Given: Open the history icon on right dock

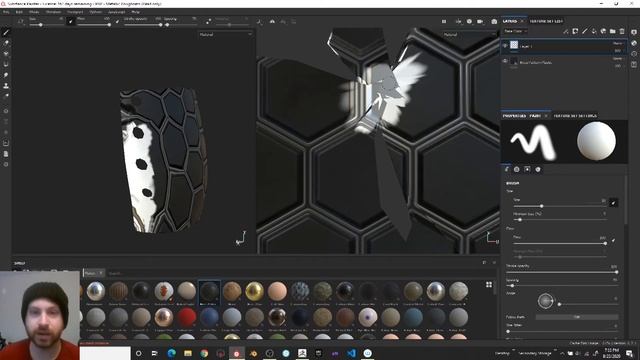Looking at the screenshot, I should [634, 53].
